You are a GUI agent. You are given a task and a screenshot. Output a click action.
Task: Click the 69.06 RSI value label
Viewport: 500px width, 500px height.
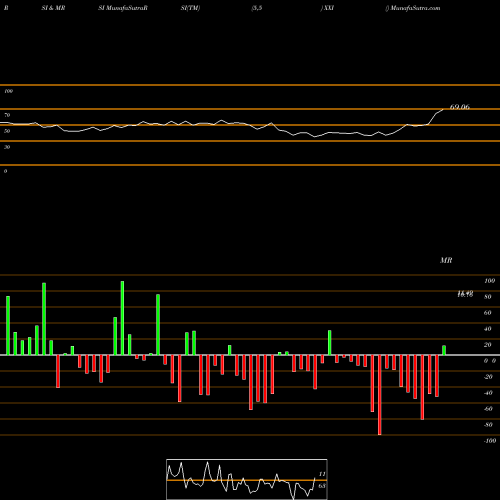click(460, 107)
